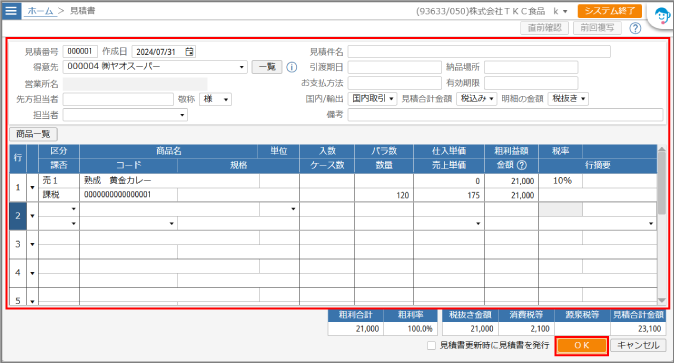This screenshot has width=674, height=363.
Task: Open the 国内/輸出 dropdown
Action: coord(372,99)
